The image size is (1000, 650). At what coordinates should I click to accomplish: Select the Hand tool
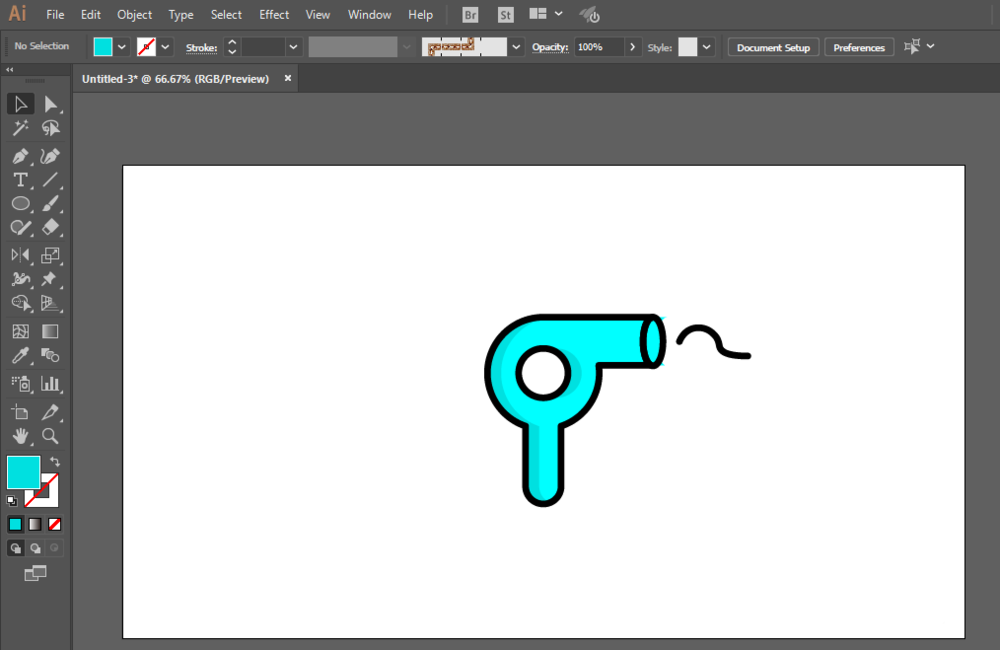[x=20, y=436]
